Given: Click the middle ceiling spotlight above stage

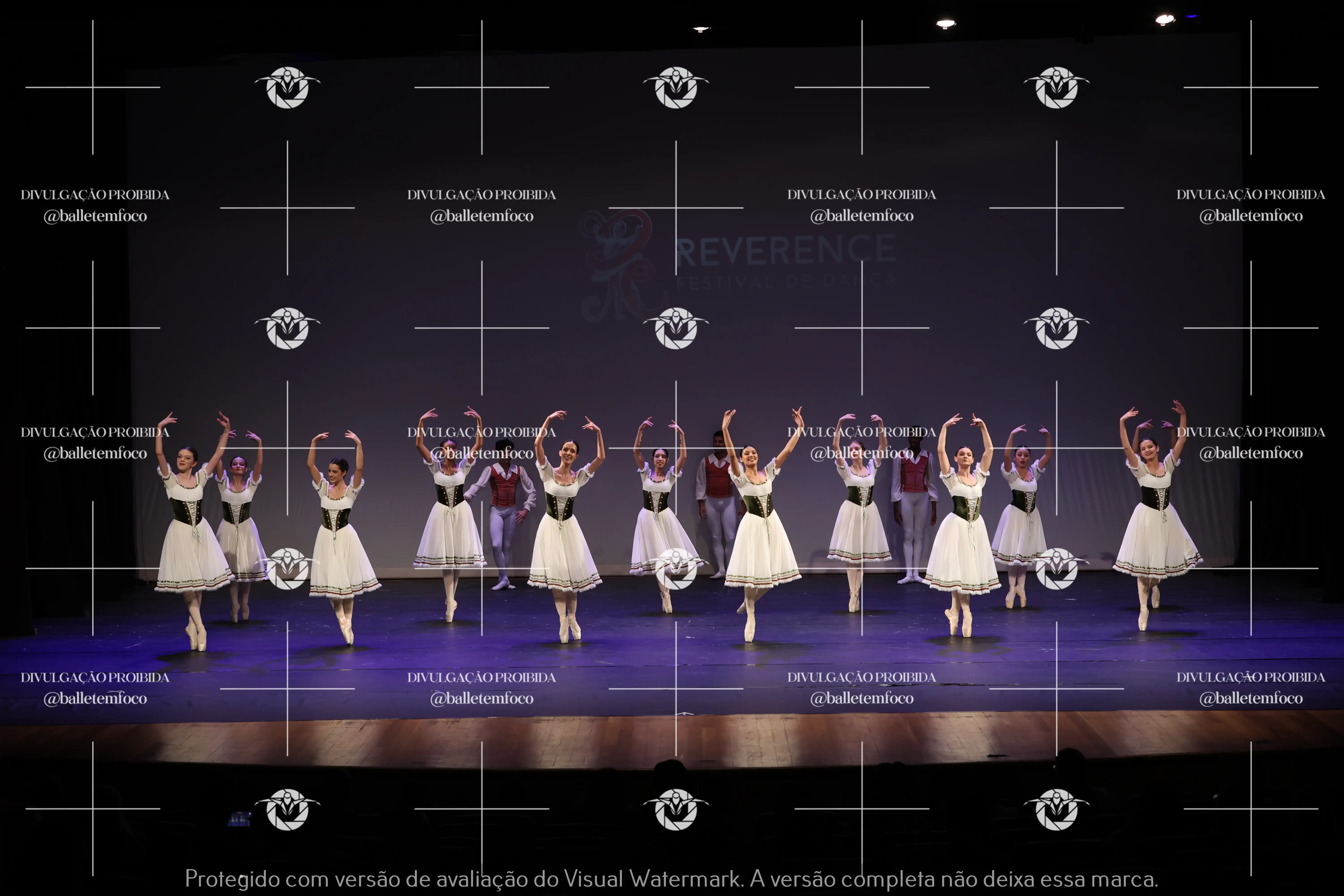Looking at the screenshot, I should pos(946,24).
